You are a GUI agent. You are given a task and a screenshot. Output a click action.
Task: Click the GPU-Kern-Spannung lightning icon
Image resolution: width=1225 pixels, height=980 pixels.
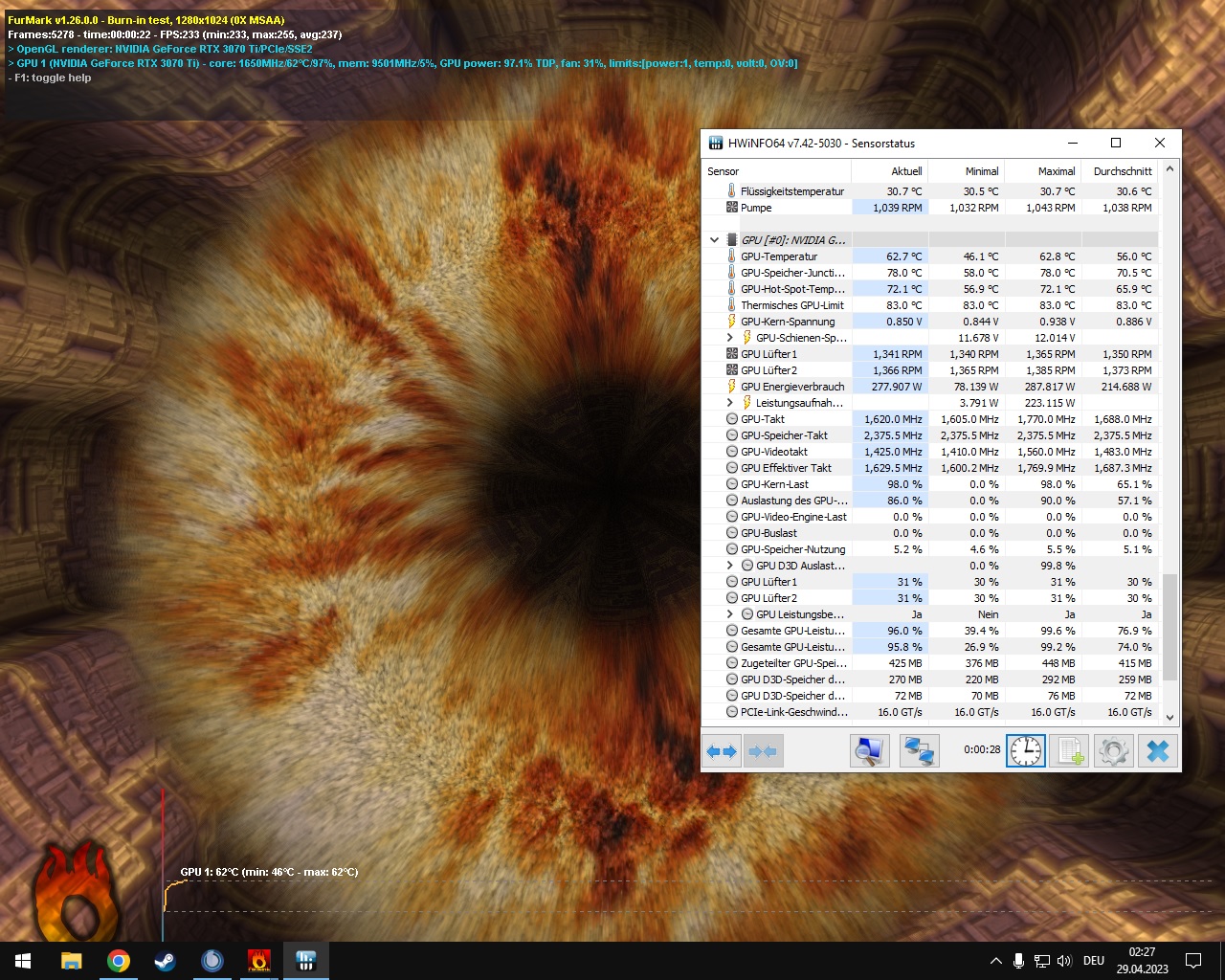point(732,321)
